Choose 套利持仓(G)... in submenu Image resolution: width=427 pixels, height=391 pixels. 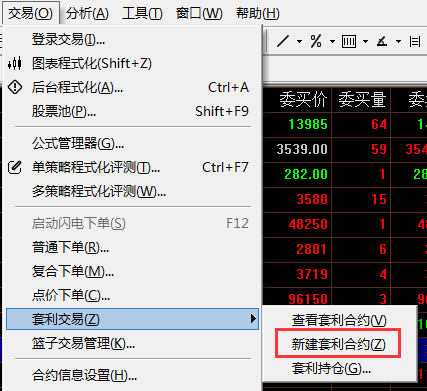click(339, 368)
